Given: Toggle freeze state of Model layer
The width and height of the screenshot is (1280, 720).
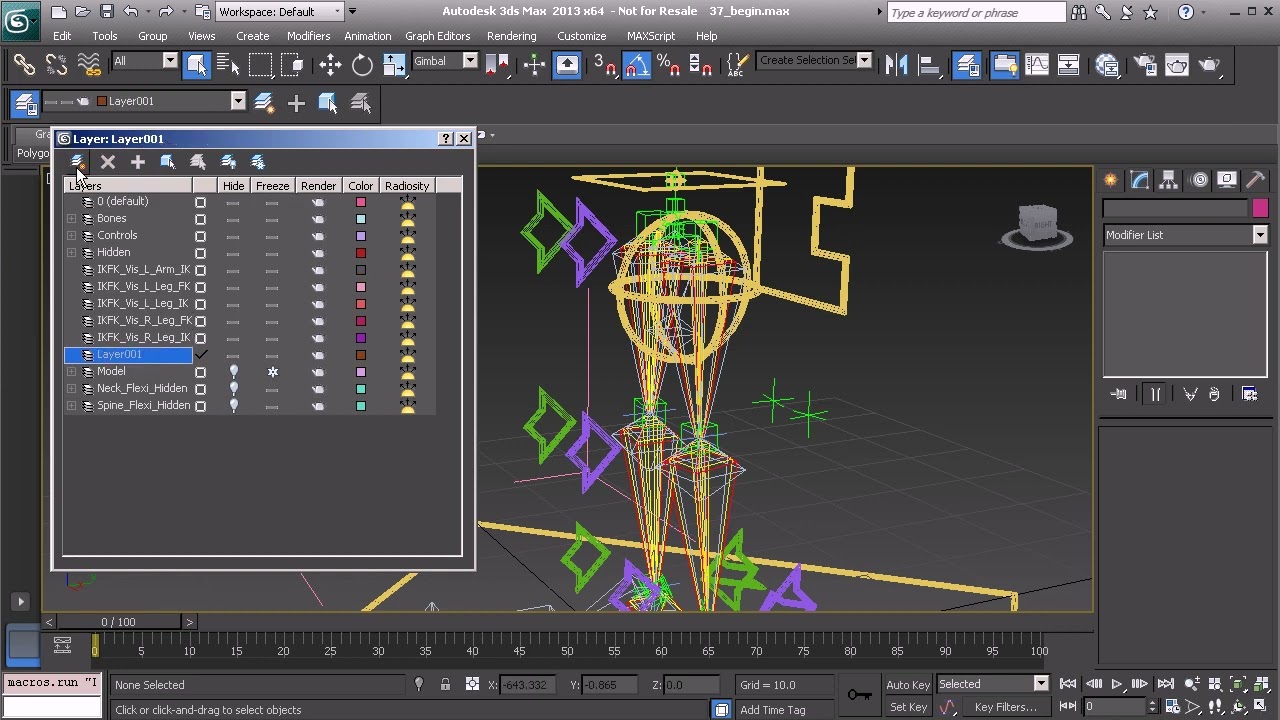Looking at the screenshot, I should point(272,372).
